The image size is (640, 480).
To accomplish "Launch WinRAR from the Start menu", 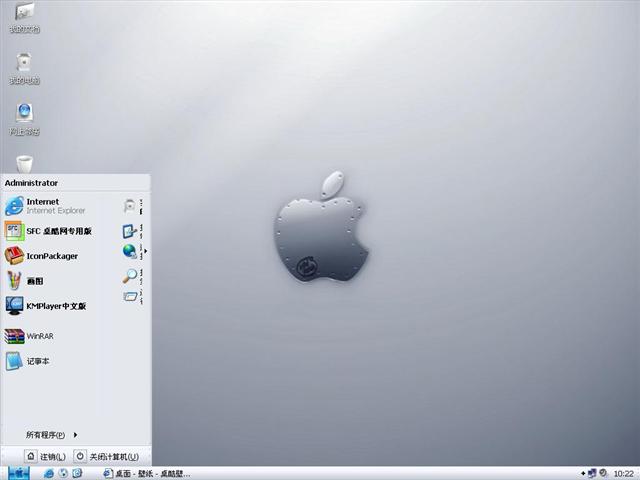I will point(29,336).
